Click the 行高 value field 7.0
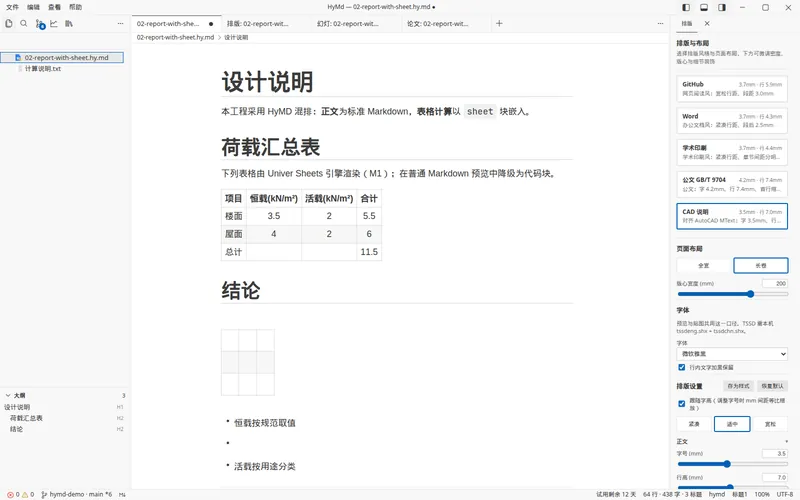800x500 pixels. pyautogui.click(x=775, y=477)
